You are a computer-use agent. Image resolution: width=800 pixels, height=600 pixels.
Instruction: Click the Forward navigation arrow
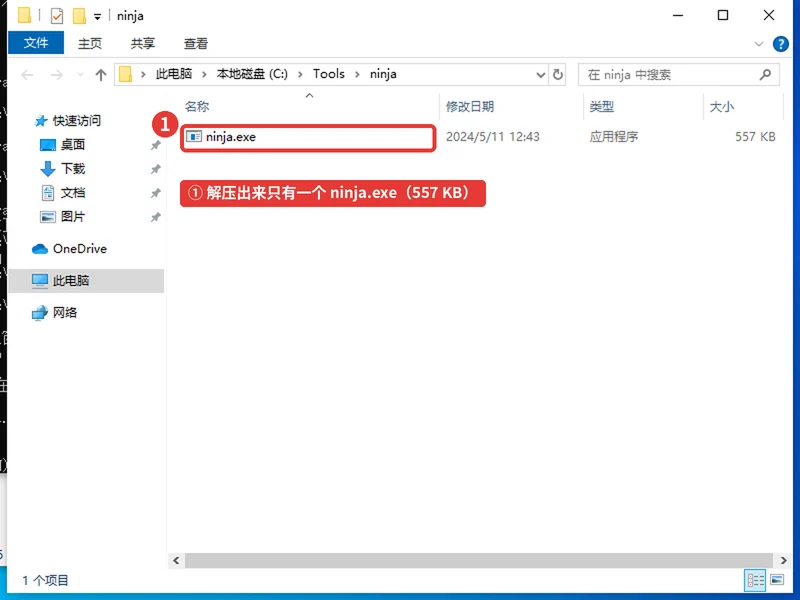point(57,75)
